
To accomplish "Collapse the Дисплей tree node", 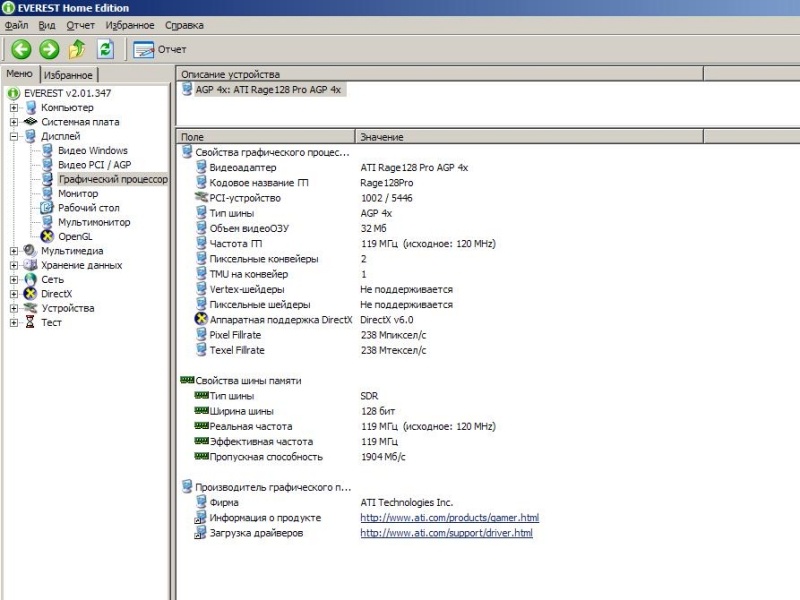I will pos(14,136).
